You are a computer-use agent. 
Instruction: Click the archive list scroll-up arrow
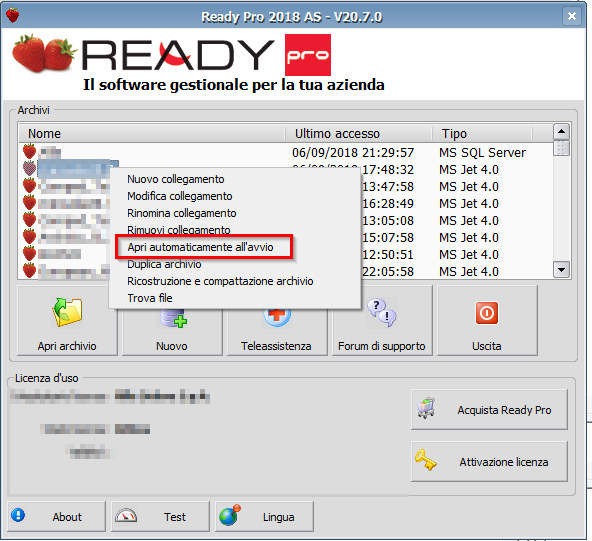click(x=561, y=131)
